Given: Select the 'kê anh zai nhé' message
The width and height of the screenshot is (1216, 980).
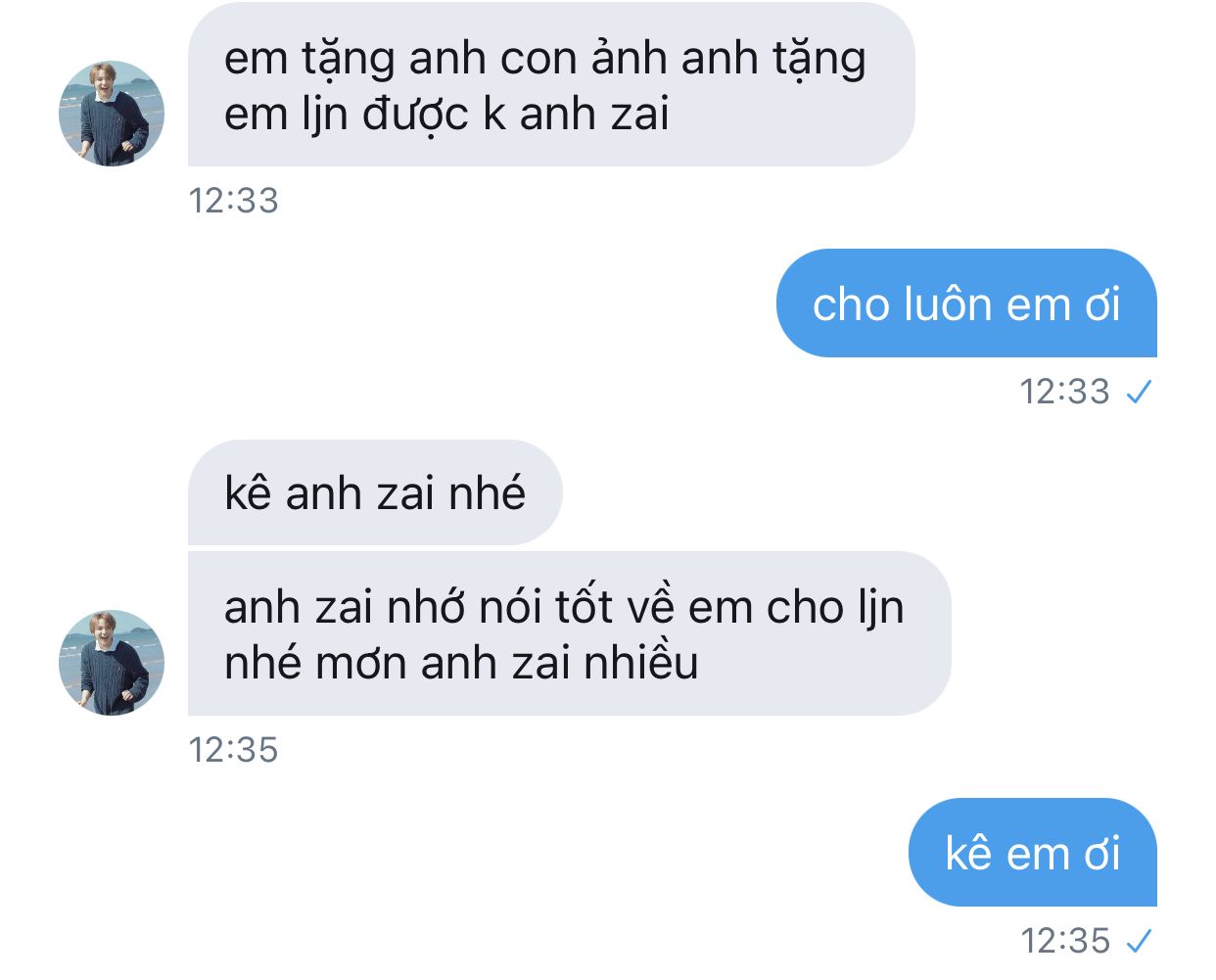Looking at the screenshot, I should [x=375, y=492].
